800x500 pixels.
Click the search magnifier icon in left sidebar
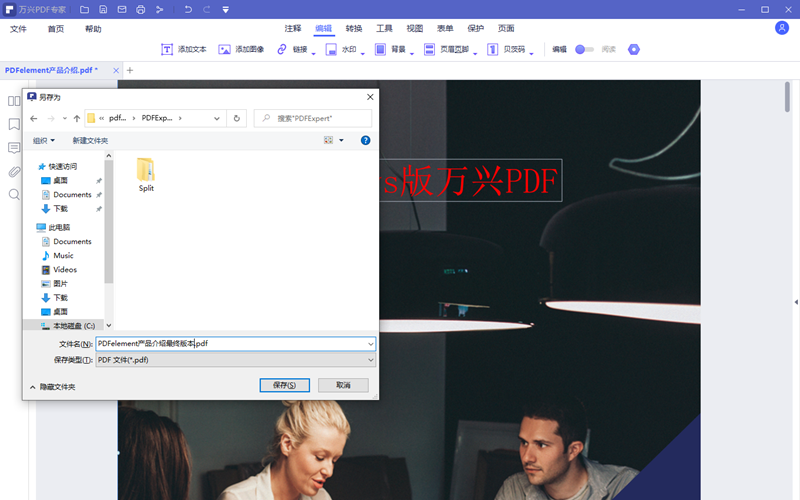click(14, 194)
